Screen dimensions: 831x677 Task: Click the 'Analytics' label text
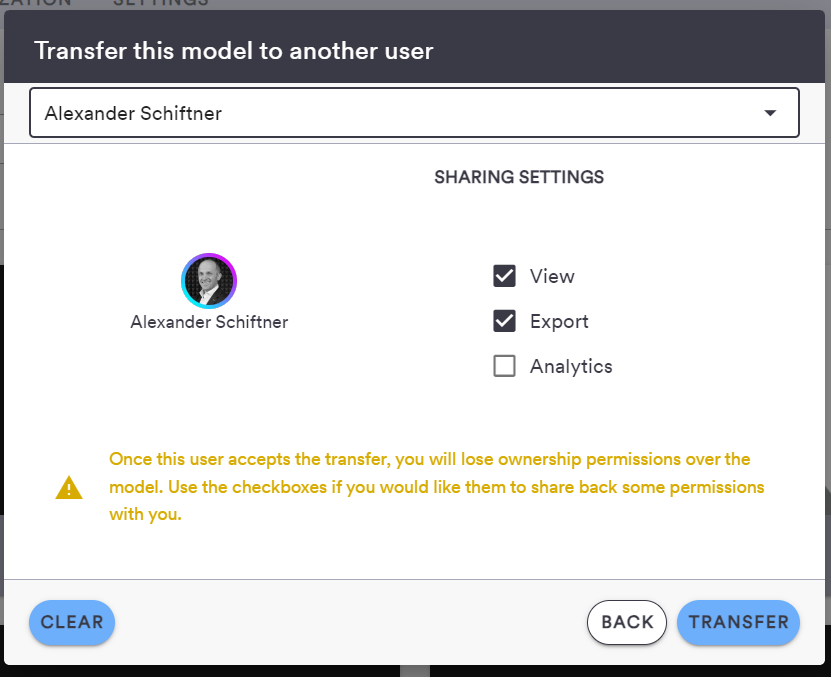571,366
